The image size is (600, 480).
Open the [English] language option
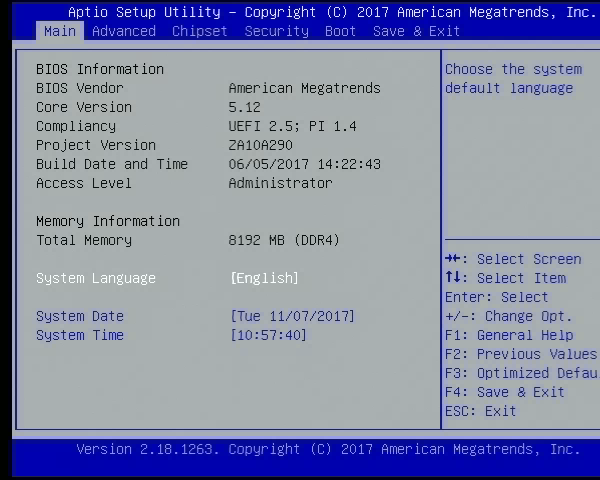pos(264,278)
